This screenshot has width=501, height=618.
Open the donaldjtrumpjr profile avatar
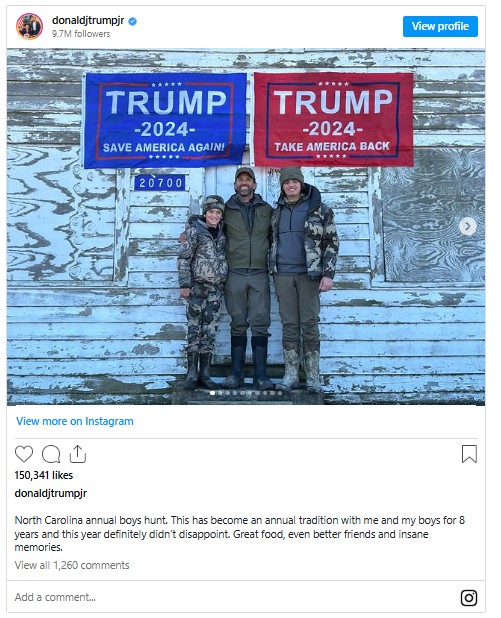click(29, 26)
